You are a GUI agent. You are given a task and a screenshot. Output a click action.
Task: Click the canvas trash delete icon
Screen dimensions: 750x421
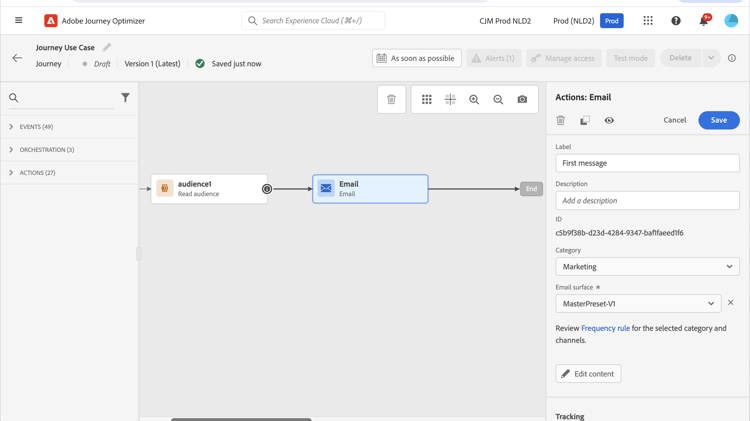391,99
